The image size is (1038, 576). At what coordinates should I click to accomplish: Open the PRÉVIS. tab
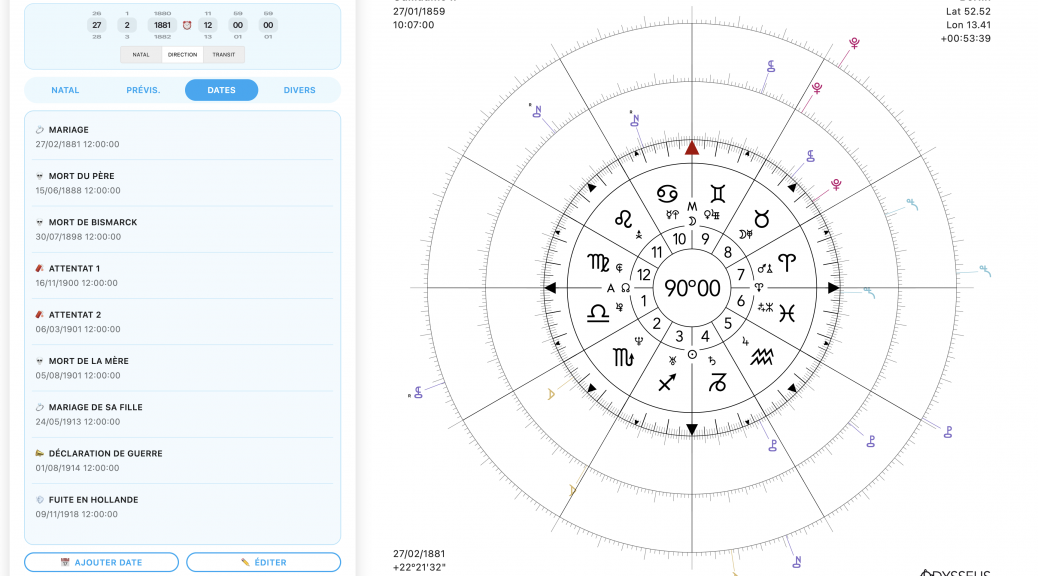(143, 90)
